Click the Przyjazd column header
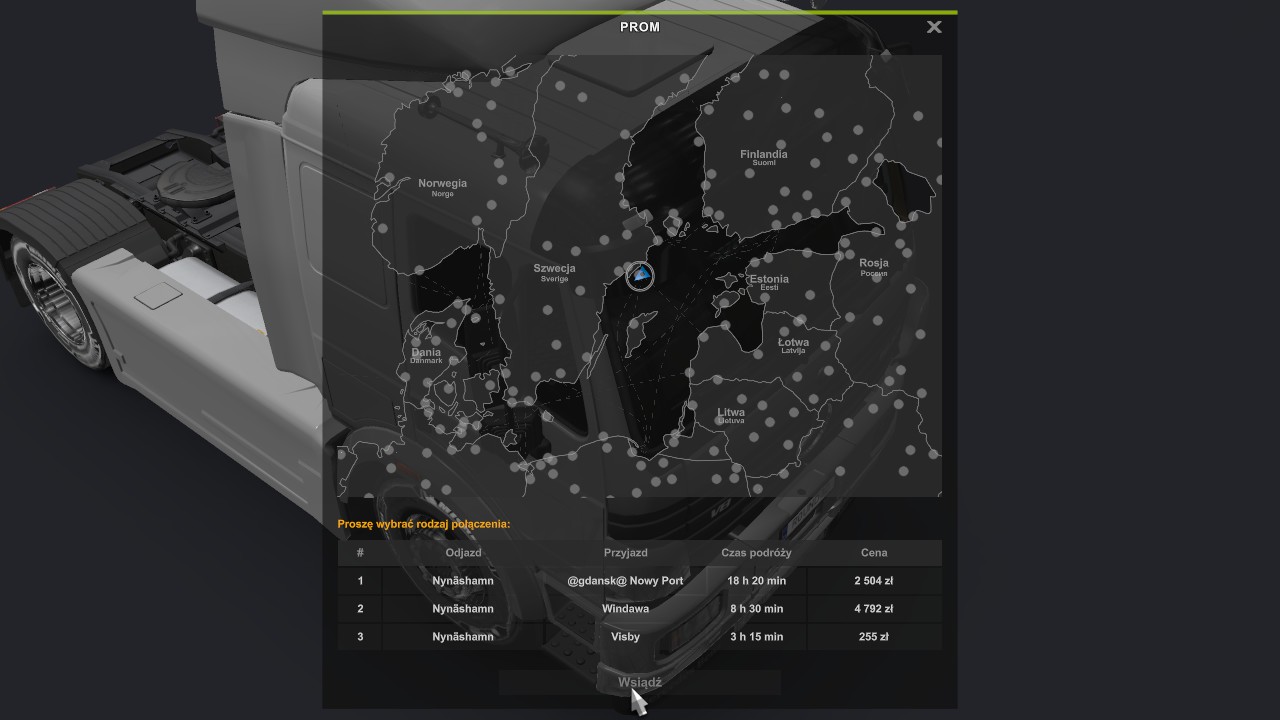The image size is (1280, 720). click(625, 553)
